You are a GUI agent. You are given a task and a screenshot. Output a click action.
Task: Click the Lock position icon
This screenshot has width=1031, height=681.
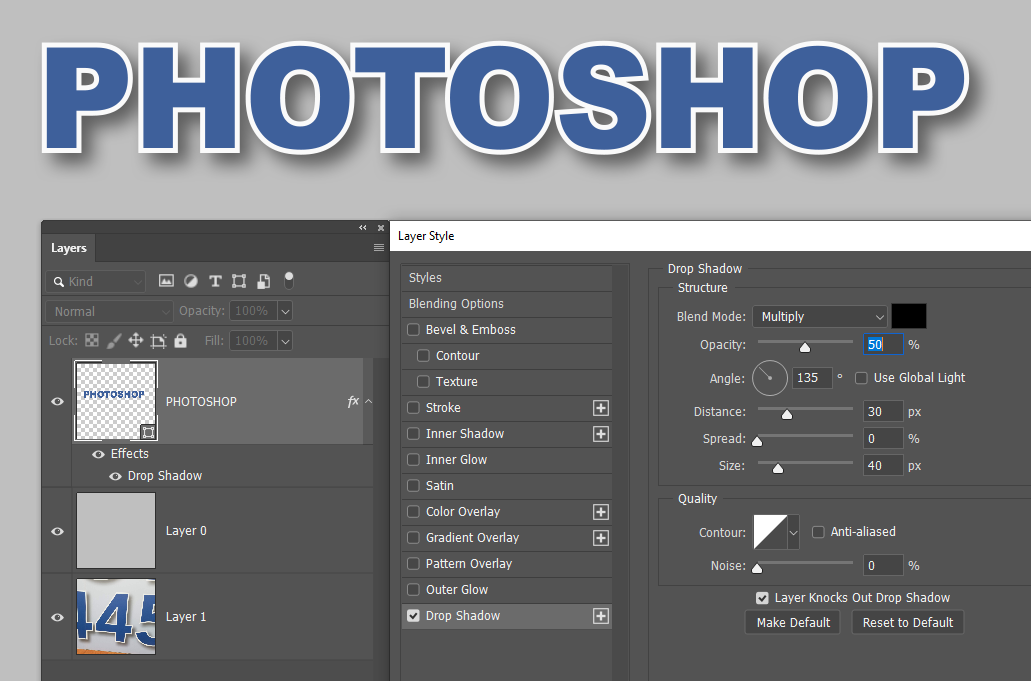click(137, 341)
